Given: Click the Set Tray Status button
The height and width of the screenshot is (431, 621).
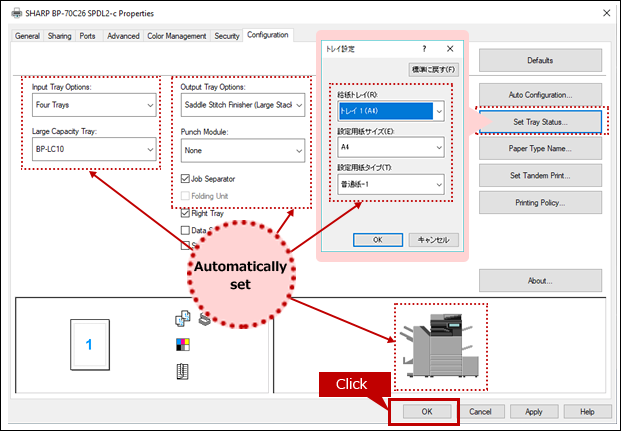Looking at the screenshot, I should point(539,121).
